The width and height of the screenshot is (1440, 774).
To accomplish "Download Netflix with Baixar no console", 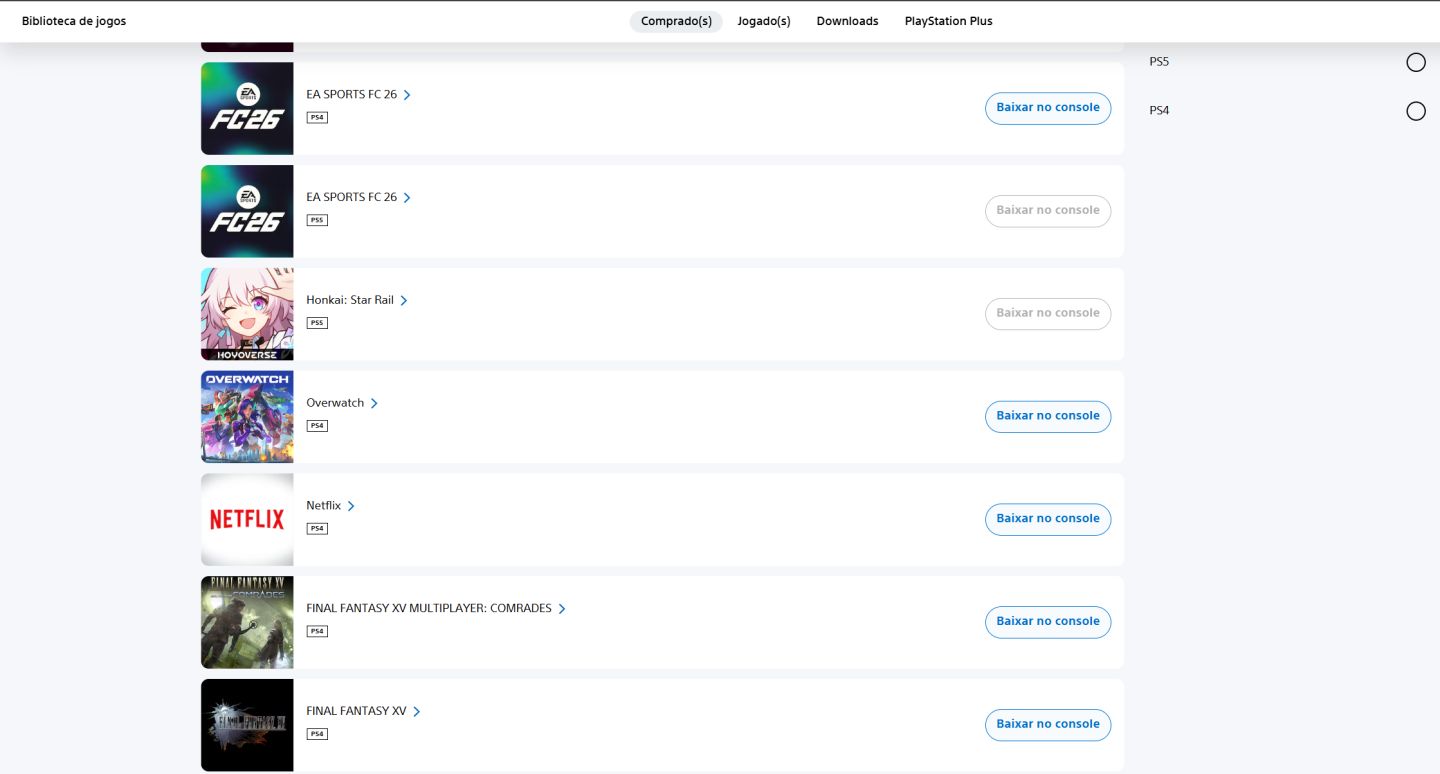I will point(1048,519).
